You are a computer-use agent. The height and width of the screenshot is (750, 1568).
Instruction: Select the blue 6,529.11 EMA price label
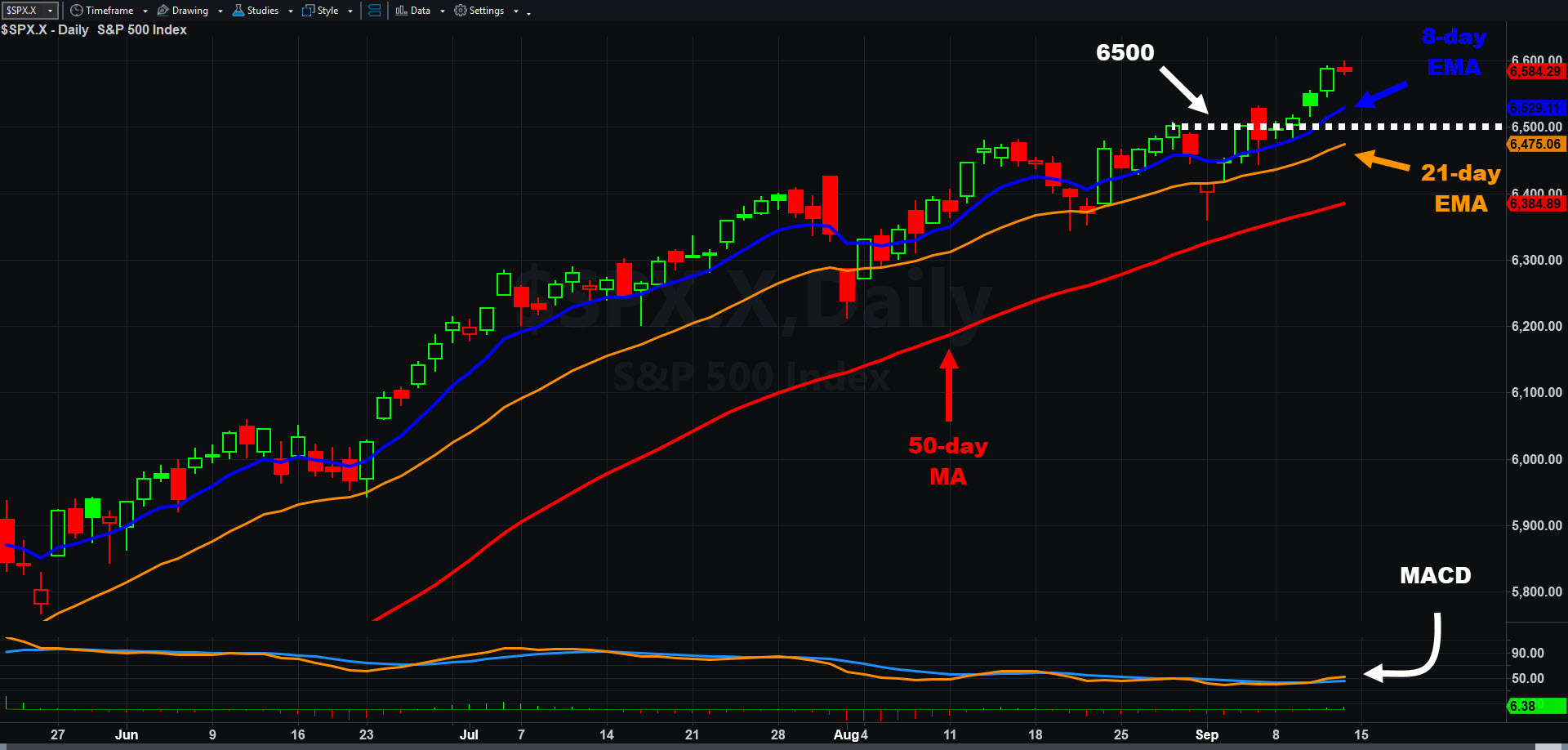[1535, 108]
